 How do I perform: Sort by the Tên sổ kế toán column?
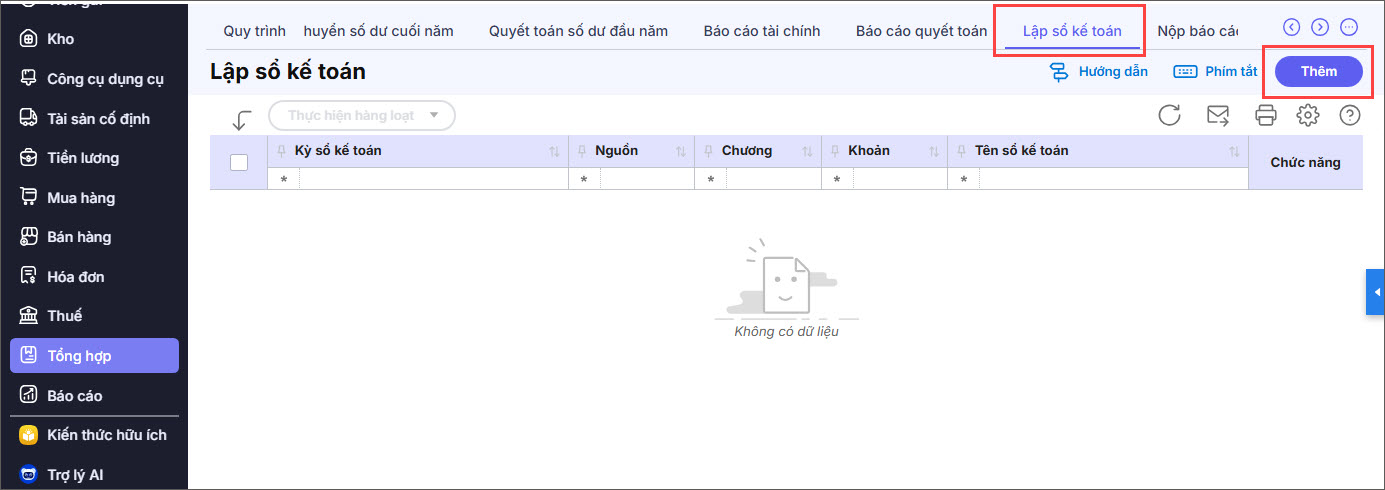point(1234,152)
